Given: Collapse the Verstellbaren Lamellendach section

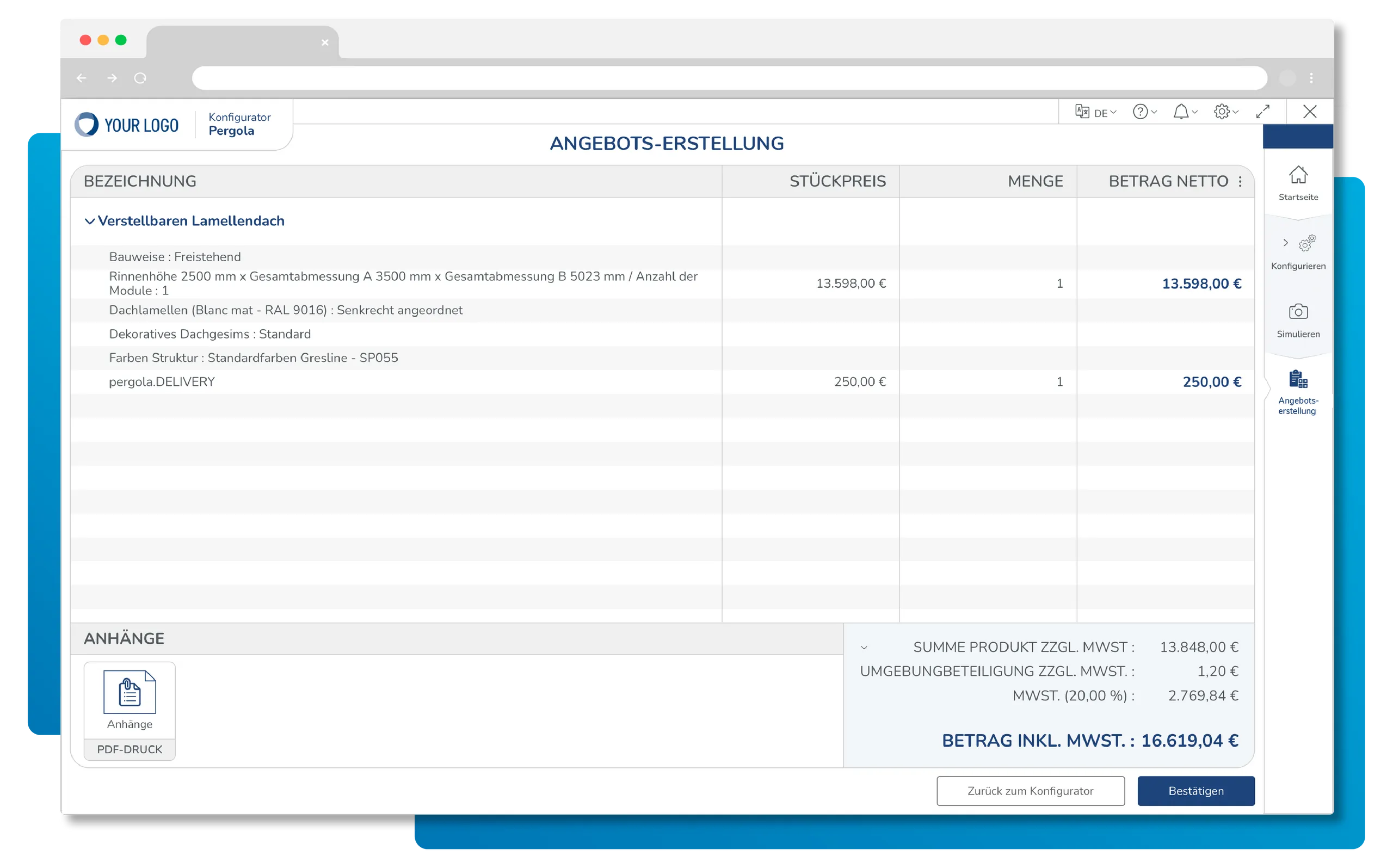Looking at the screenshot, I should tap(90, 220).
